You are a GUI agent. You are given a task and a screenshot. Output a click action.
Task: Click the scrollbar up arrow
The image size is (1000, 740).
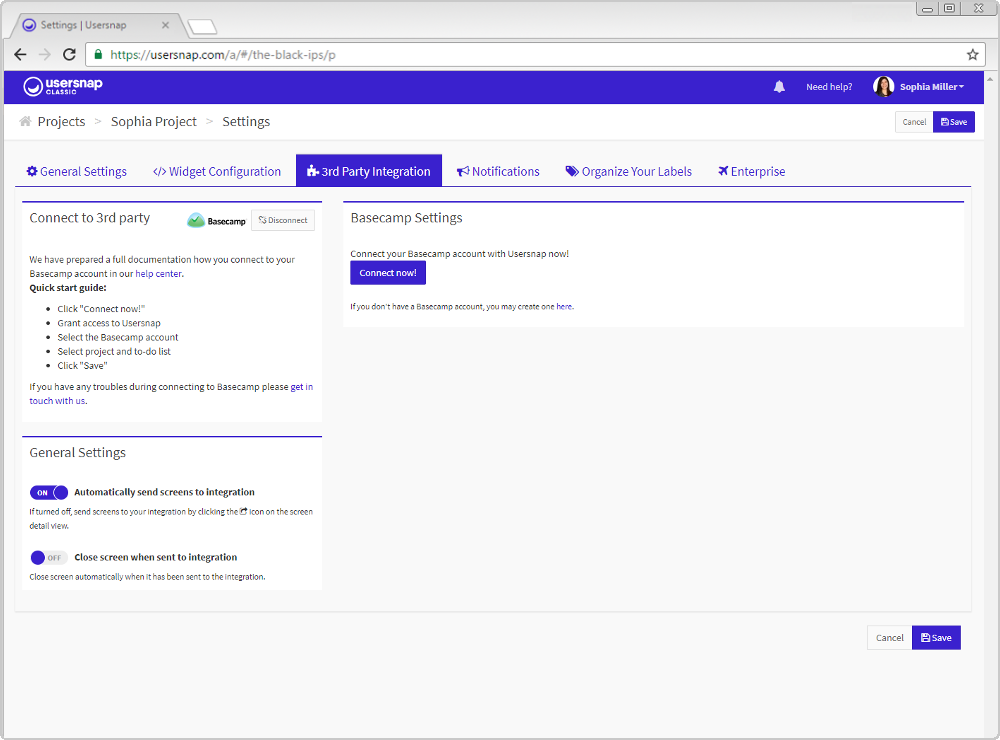click(990, 79)
